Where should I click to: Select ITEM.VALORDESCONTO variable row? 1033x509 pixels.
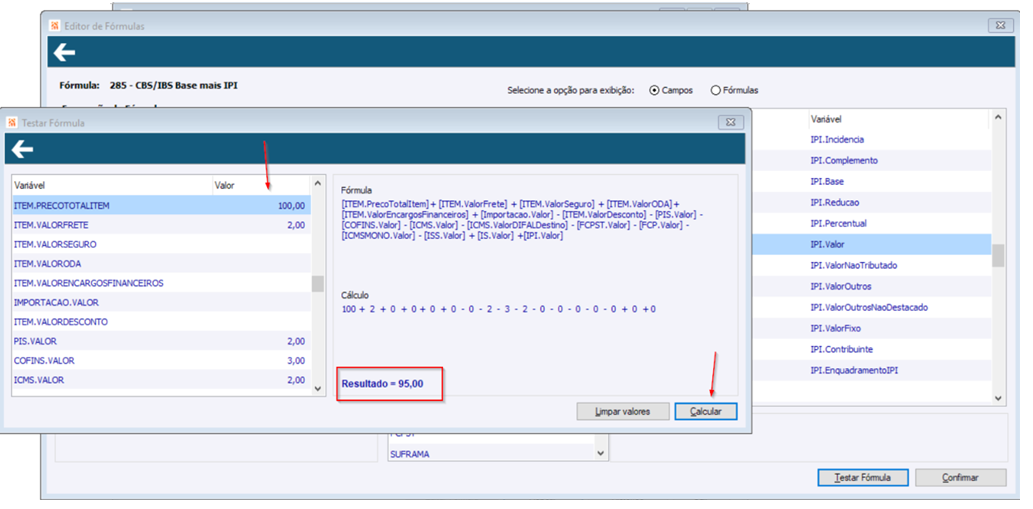pyautogui.click(x=161, y=322)
